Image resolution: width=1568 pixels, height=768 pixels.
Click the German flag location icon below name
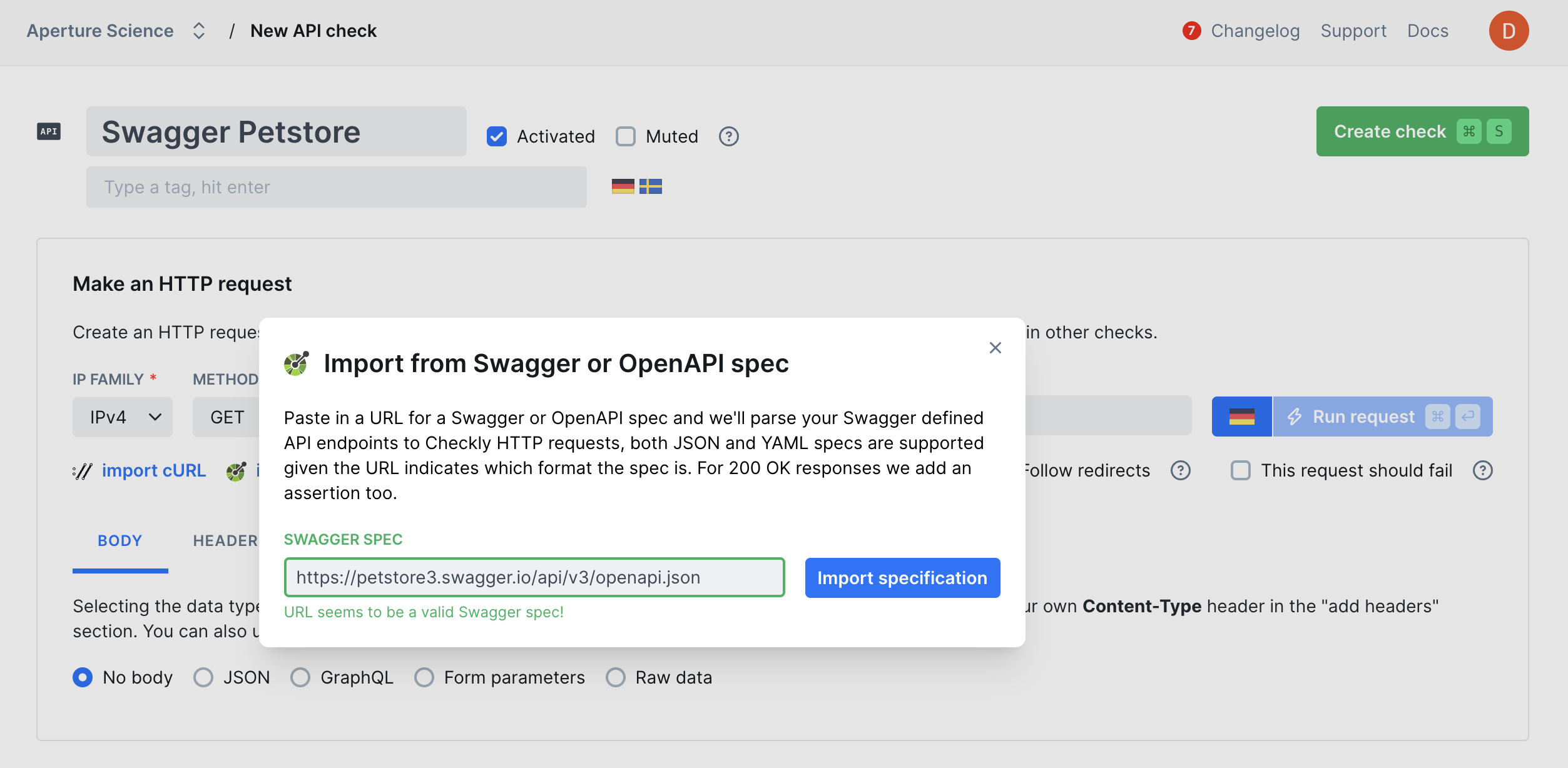click(x=623, y=186)
